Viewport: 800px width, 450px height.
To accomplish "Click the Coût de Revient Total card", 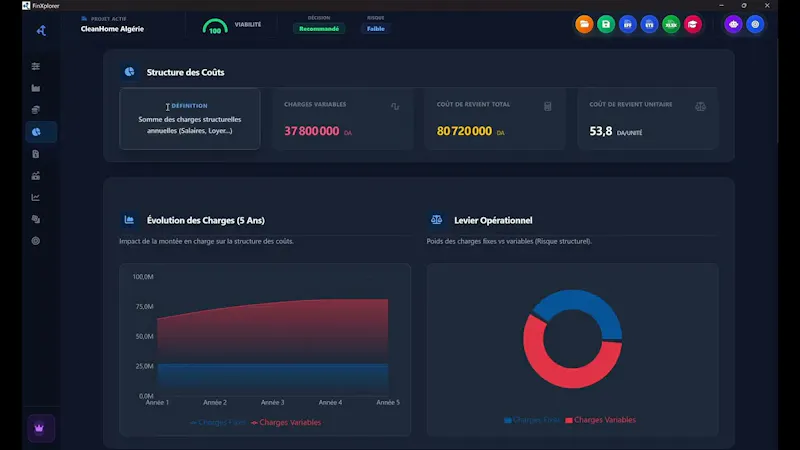I will click(x=495, y=118).
